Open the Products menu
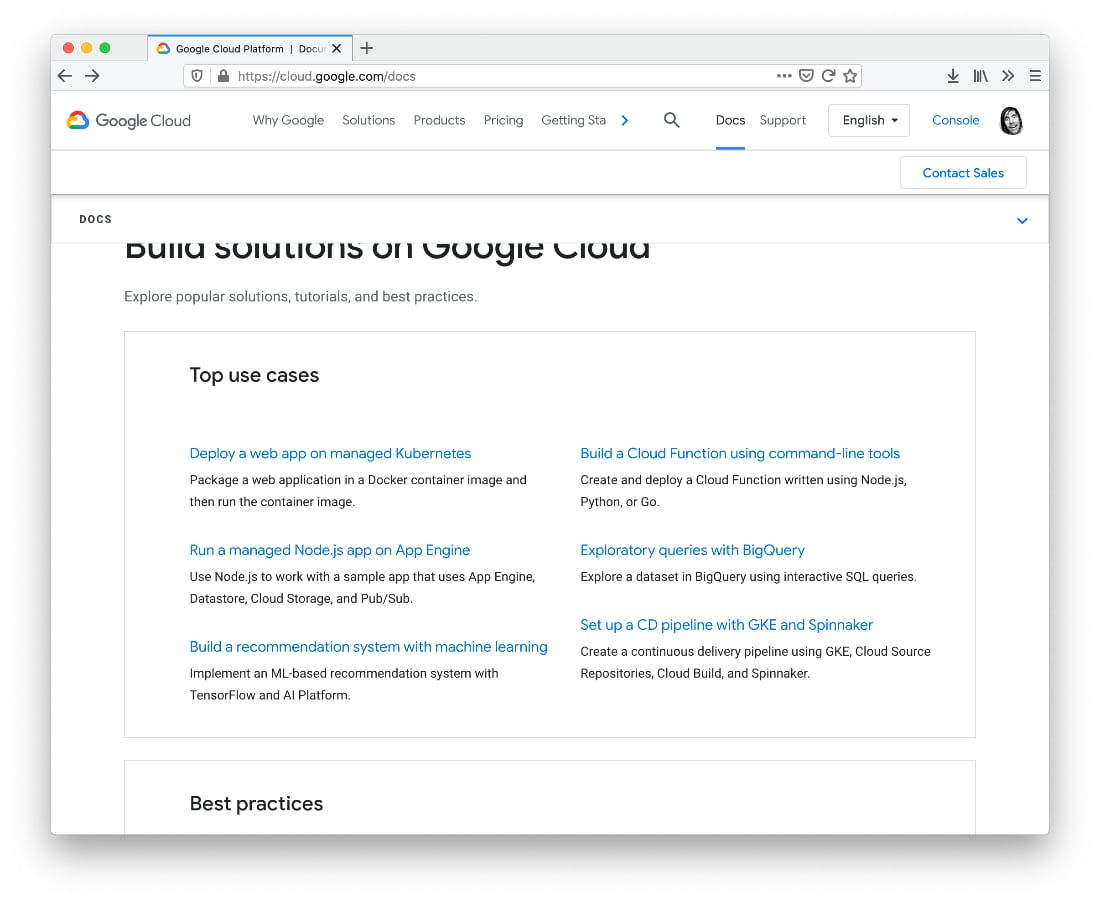 point(439,120)
